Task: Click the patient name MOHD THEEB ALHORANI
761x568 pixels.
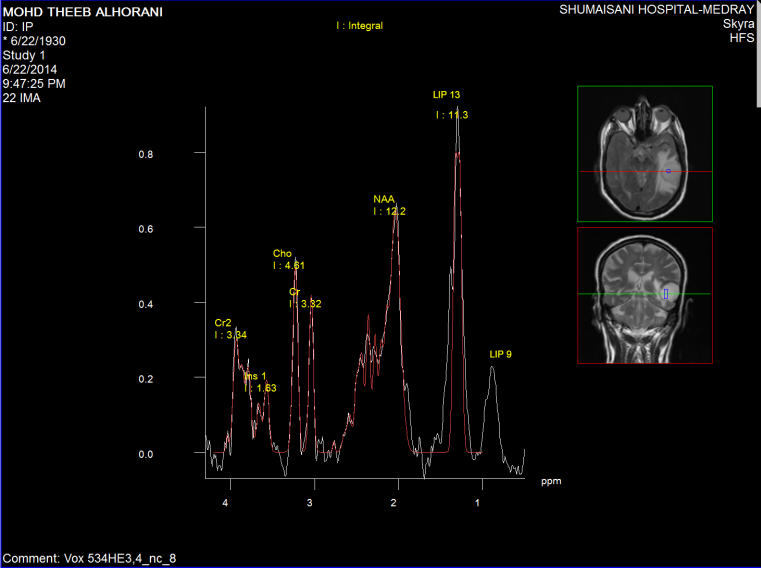Action: coord(83,12)
